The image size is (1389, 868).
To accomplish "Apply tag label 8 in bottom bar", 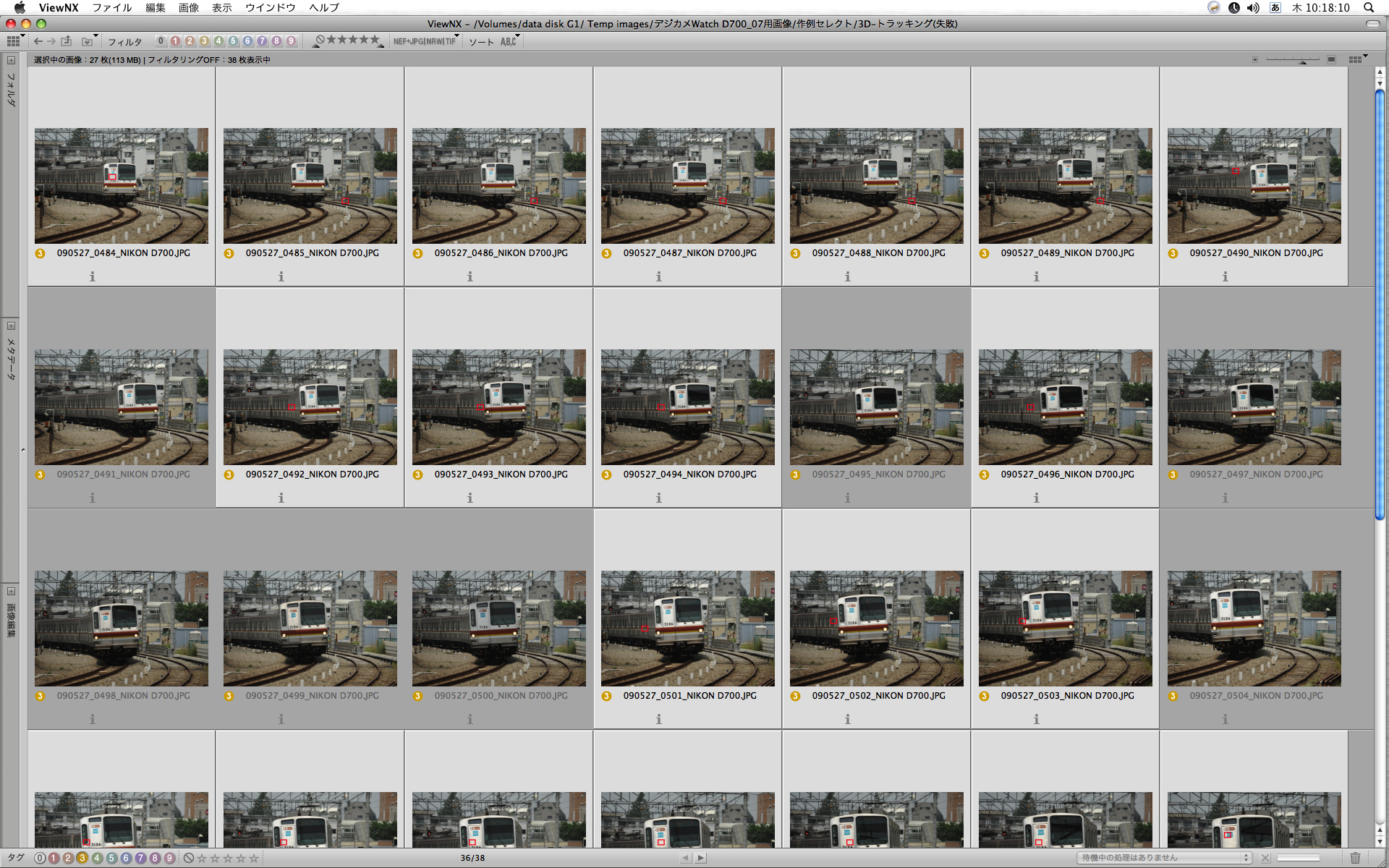I will [155, 858].
